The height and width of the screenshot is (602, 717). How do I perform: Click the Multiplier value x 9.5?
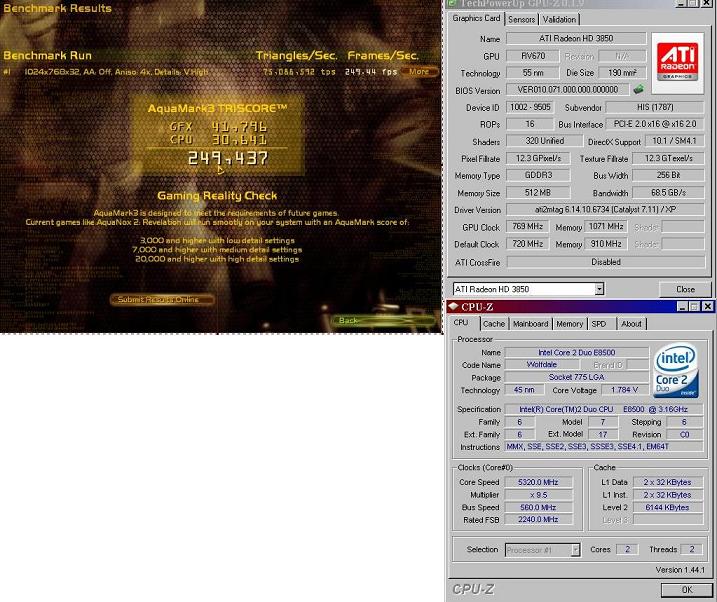[538, 495]
